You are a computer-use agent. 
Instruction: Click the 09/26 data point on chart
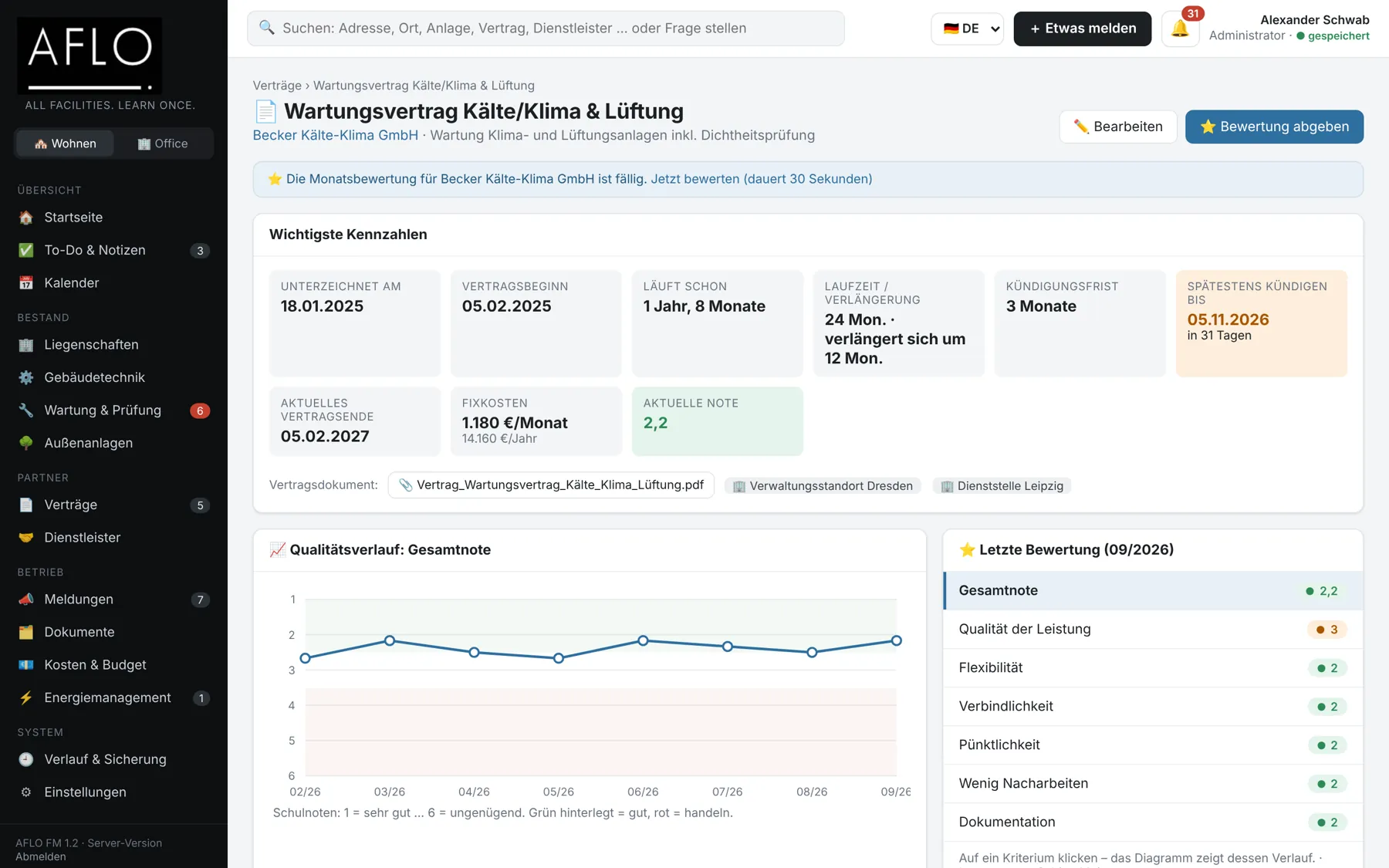coord(896,640)
